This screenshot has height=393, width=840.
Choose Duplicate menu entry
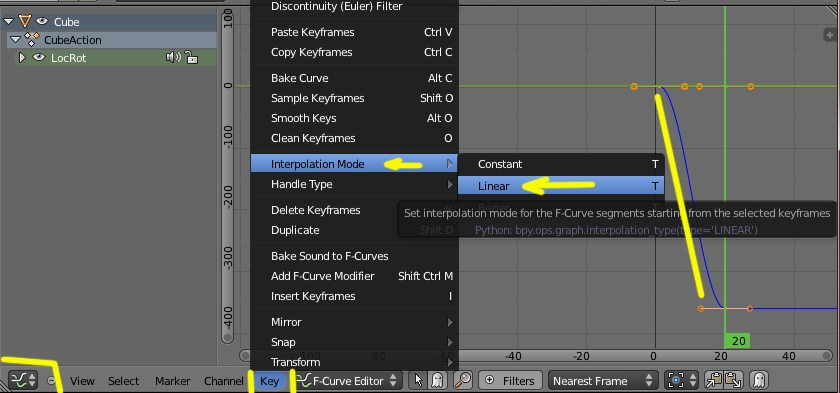coord(355,230)
